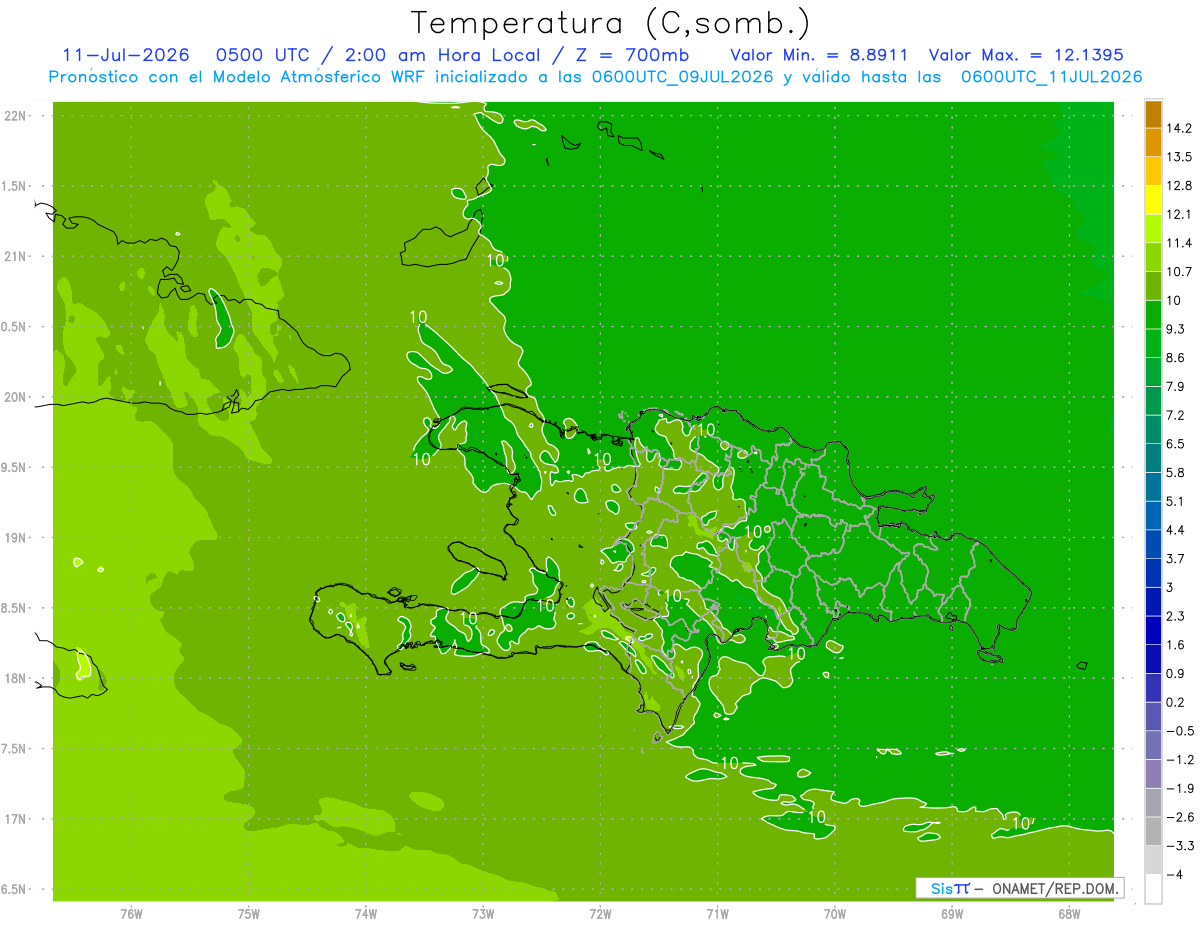Click color scale value '13.5'
This screenshot has height=927, width=1200.
click(x=1179, y=157)
